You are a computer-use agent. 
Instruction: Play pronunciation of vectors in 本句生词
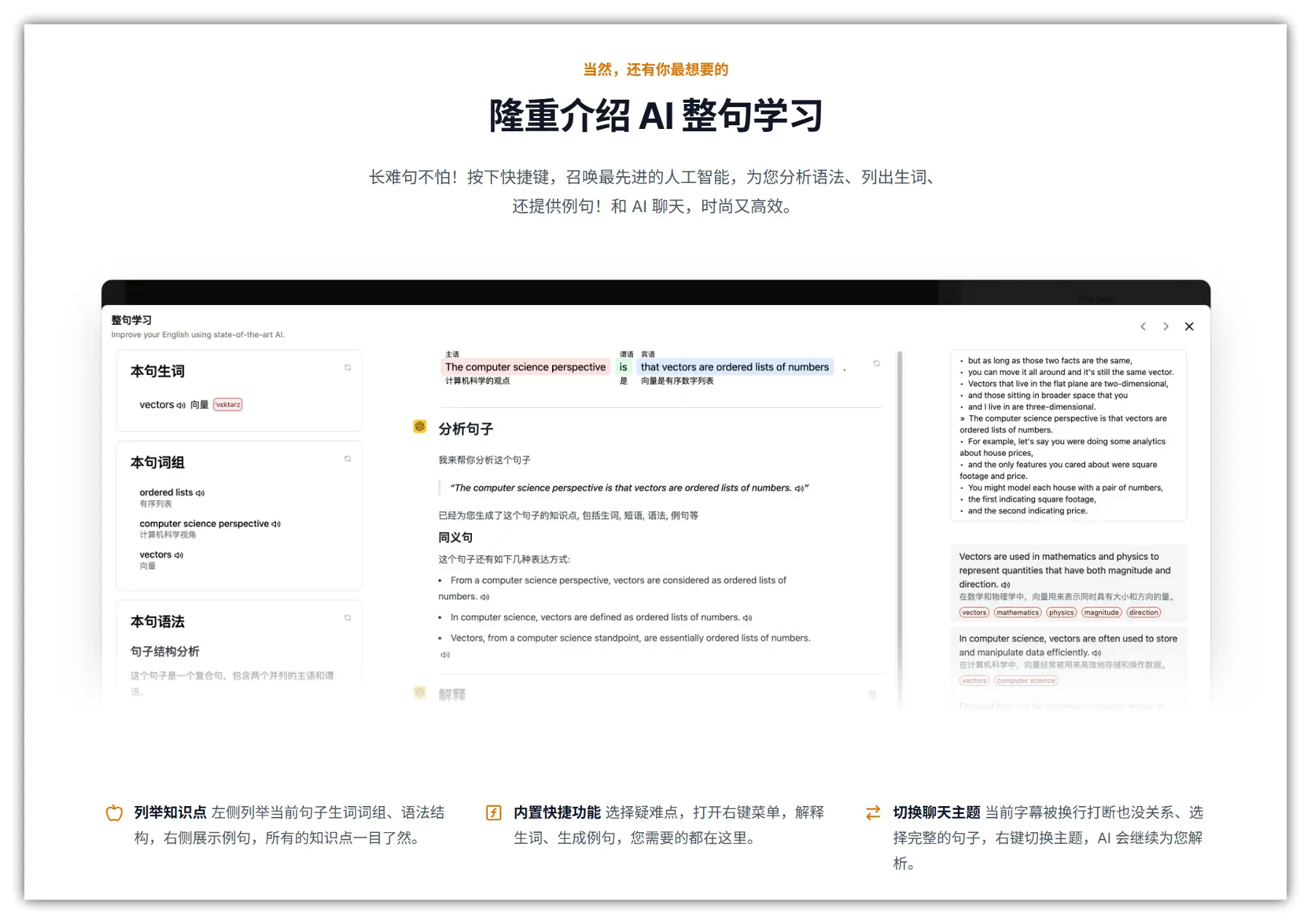(181, 406)
